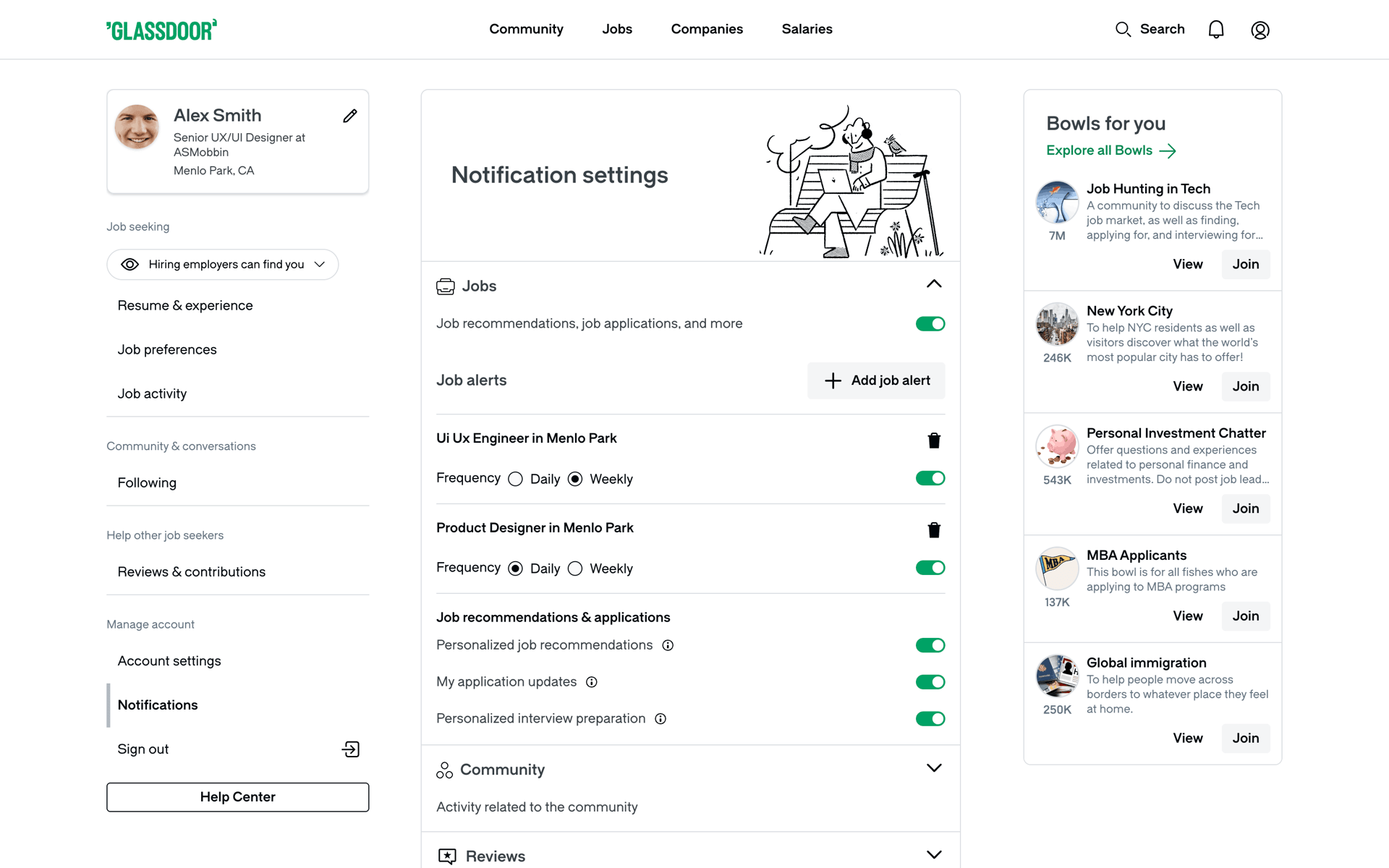Click Sign out text

(x=143, y=749)
